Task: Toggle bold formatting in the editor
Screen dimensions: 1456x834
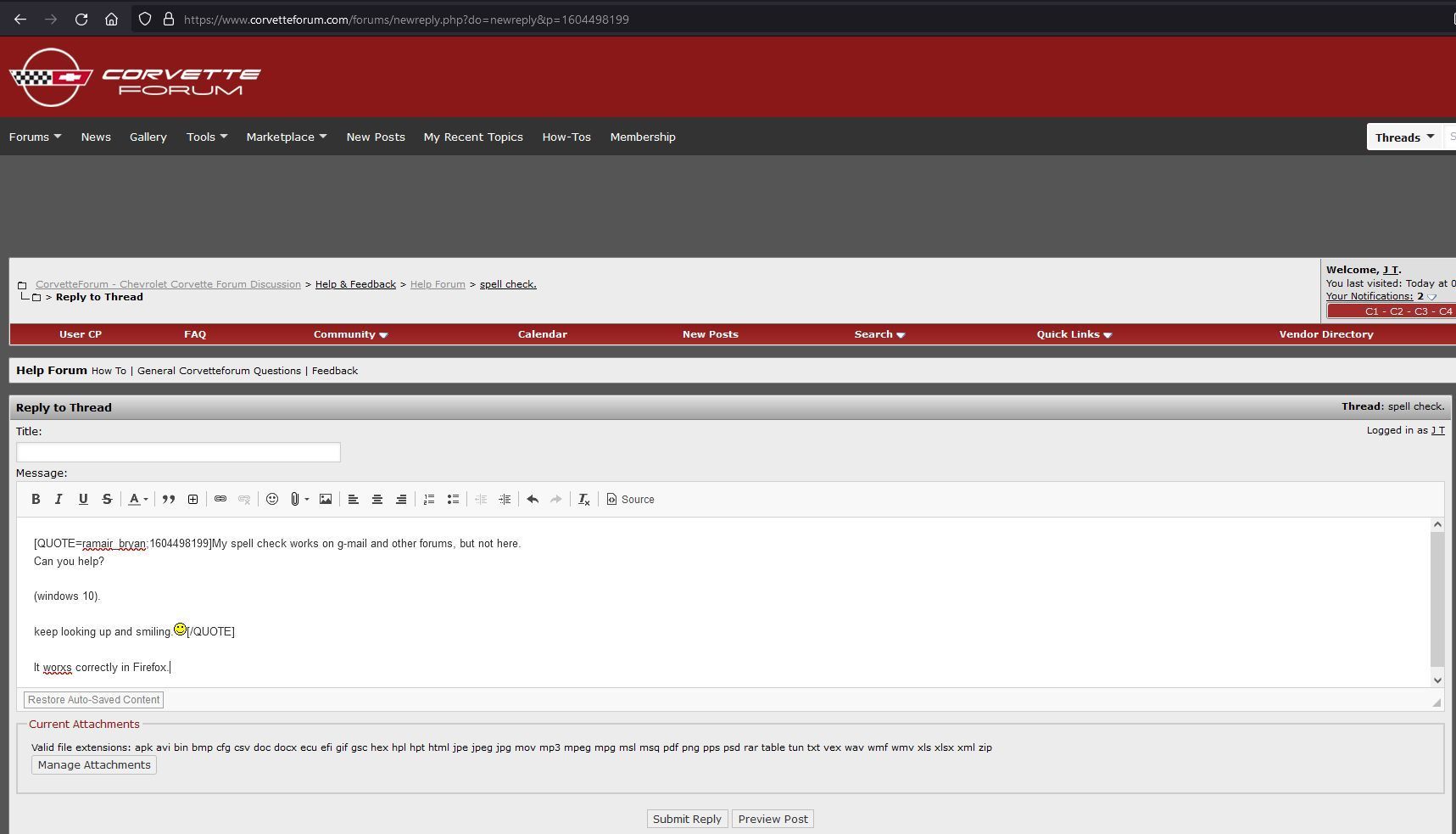Action: (x=36, y=500)
